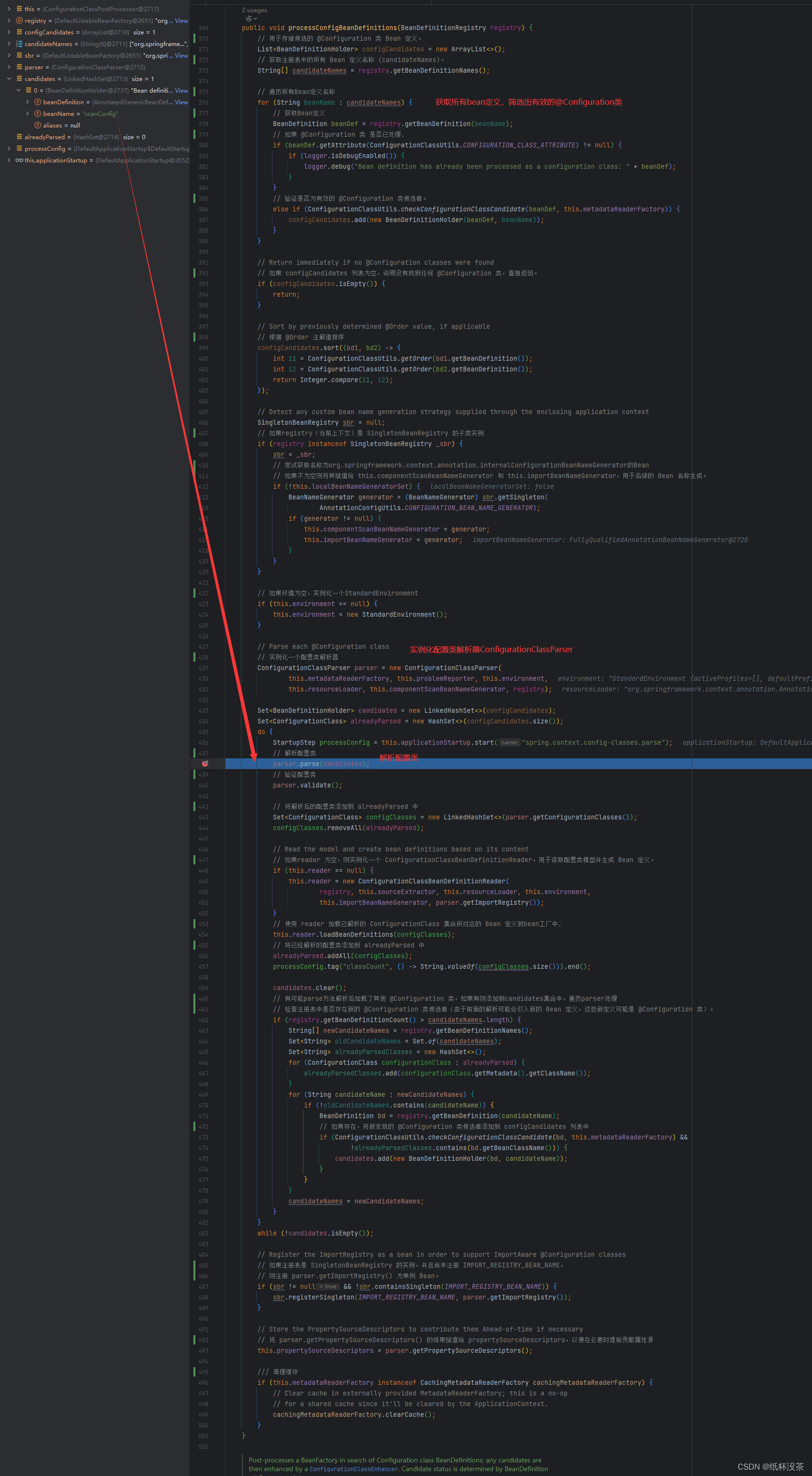Click the underlined candidateNames on line 373
Viewport: 812px width, 1476px height.
tap(319, 70)
